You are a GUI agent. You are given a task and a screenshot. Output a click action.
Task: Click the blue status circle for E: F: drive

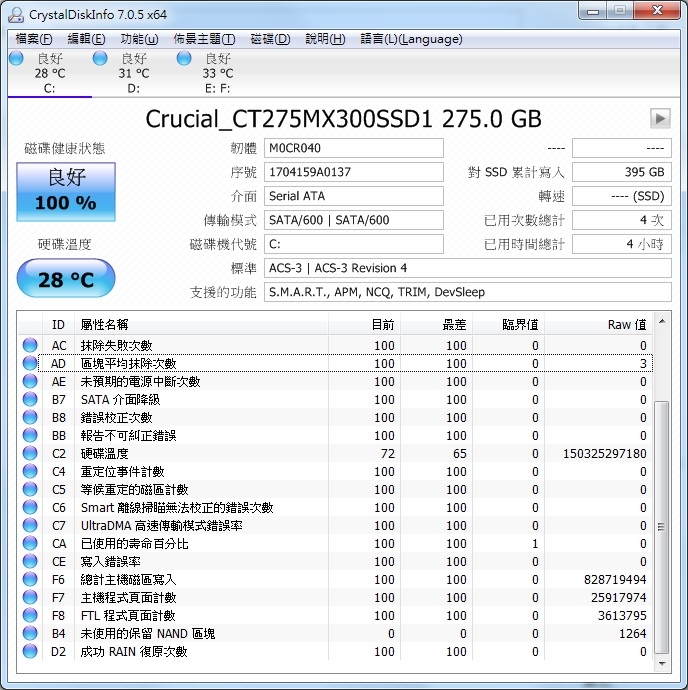click(184, 58)
